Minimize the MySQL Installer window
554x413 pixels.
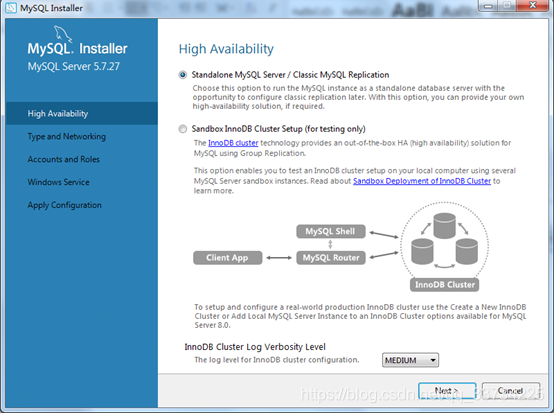click(488, 6)
